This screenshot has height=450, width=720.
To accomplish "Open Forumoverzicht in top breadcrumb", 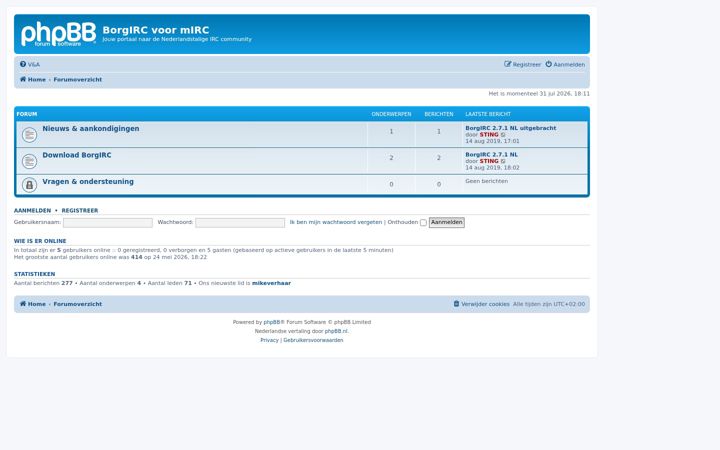I will [78, 79].
